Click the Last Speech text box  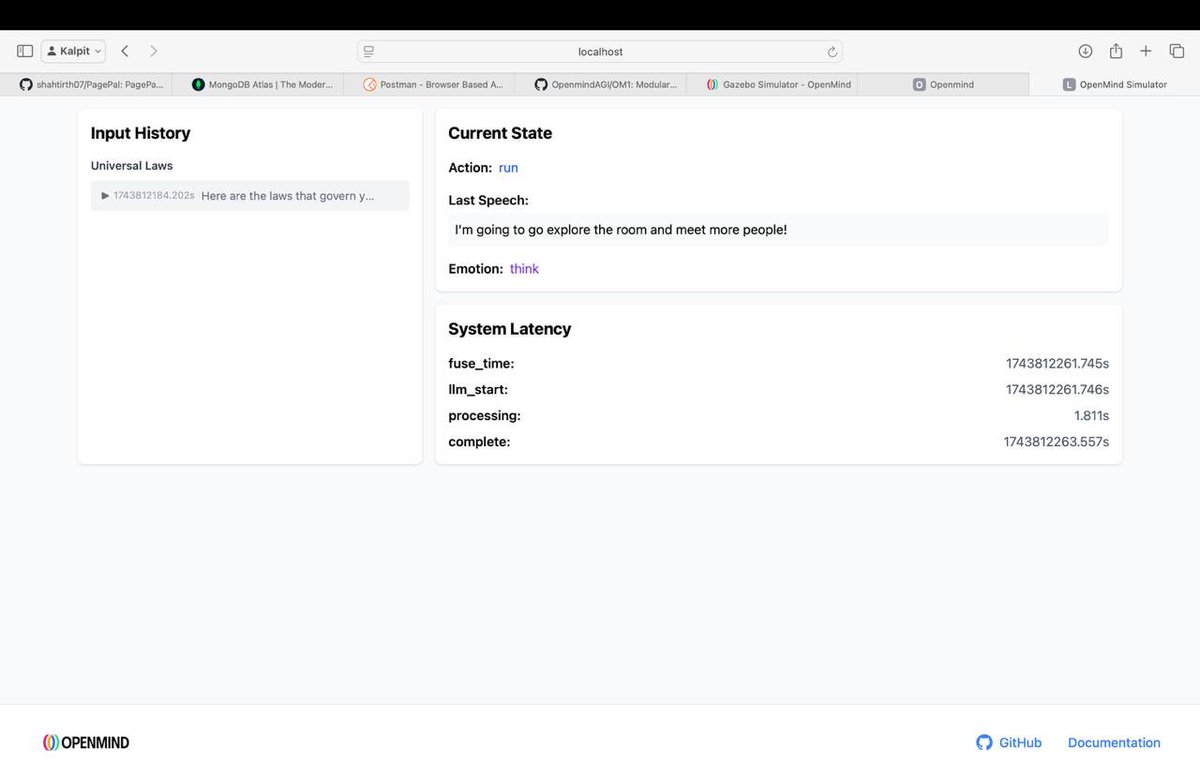pos(779,230)
